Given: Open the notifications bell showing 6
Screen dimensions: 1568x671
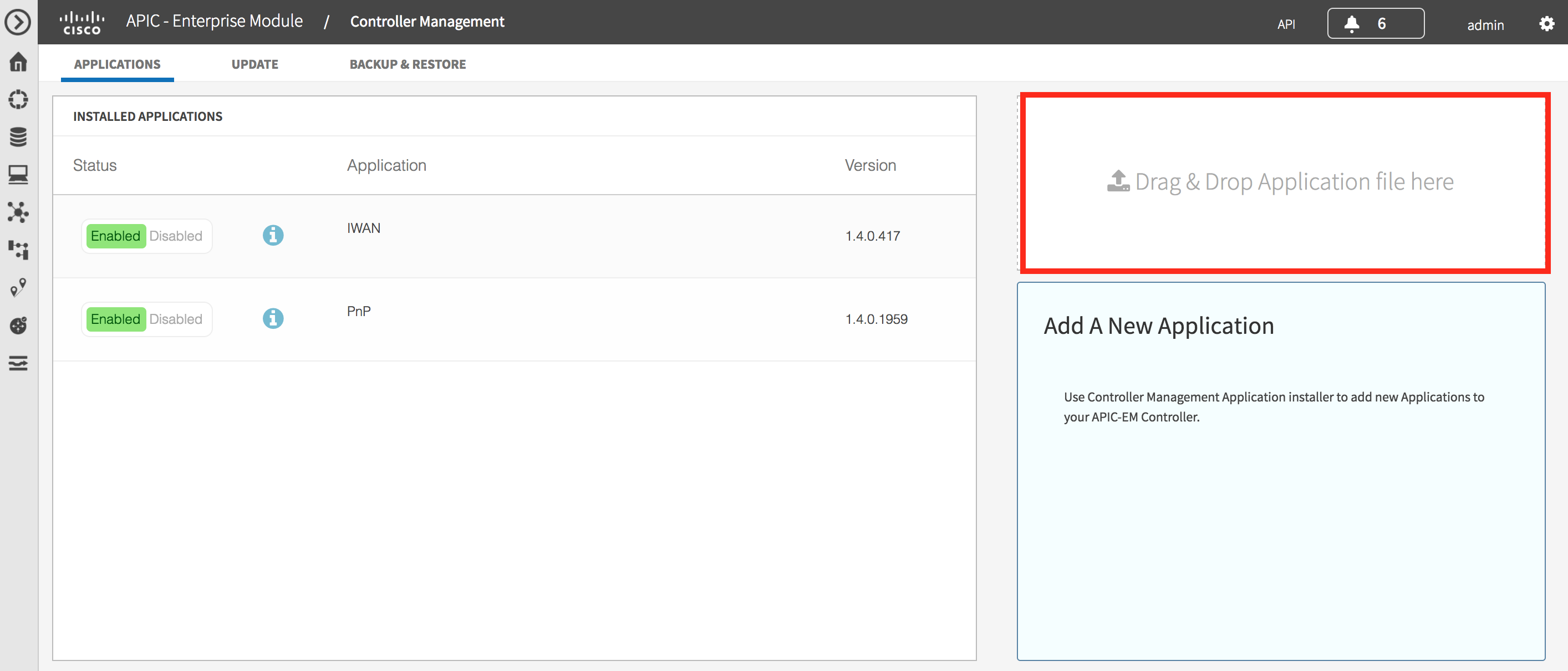Looking at the screenshot, I should tap(1375, 24).
